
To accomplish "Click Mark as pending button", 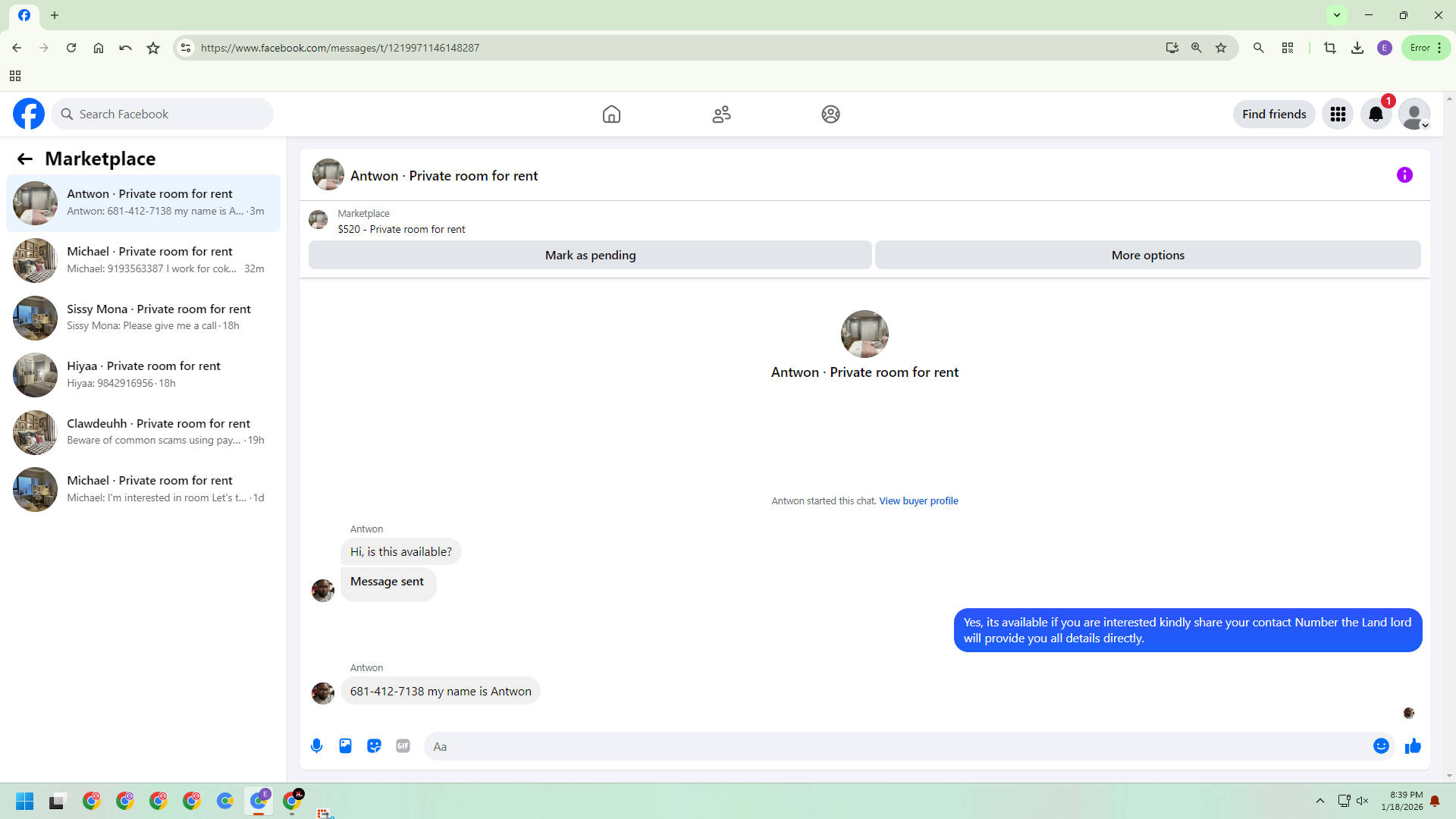I will [590, 256].
